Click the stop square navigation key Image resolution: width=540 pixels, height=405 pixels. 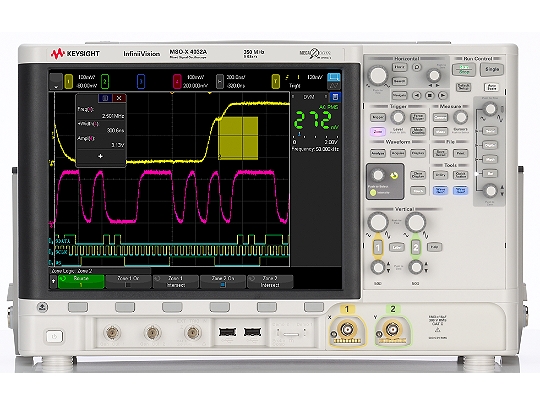click(429, 95)
